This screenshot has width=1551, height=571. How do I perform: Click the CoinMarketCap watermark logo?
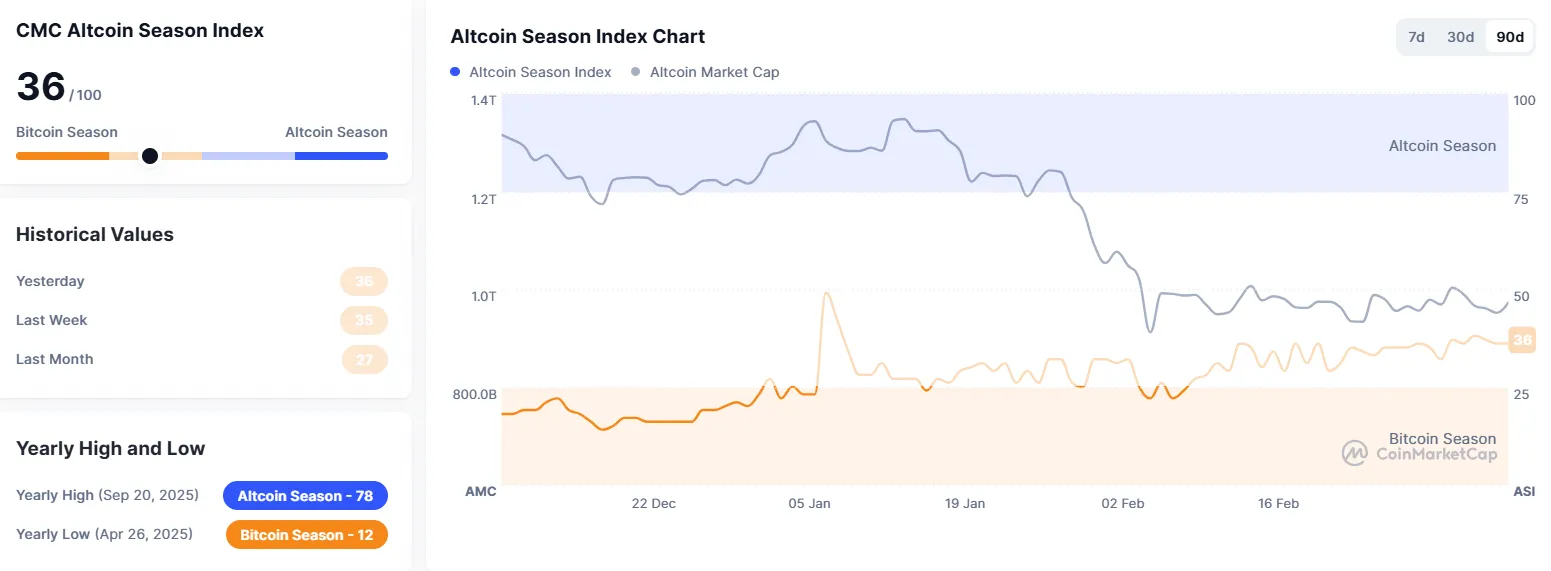(x=1355, y=453)
